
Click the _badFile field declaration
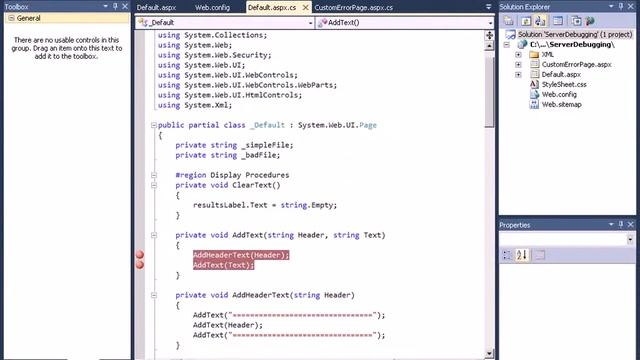point(228,155)
